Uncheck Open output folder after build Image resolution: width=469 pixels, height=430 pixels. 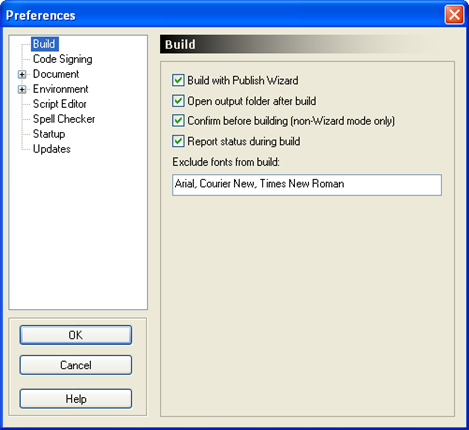coord(178,101)
